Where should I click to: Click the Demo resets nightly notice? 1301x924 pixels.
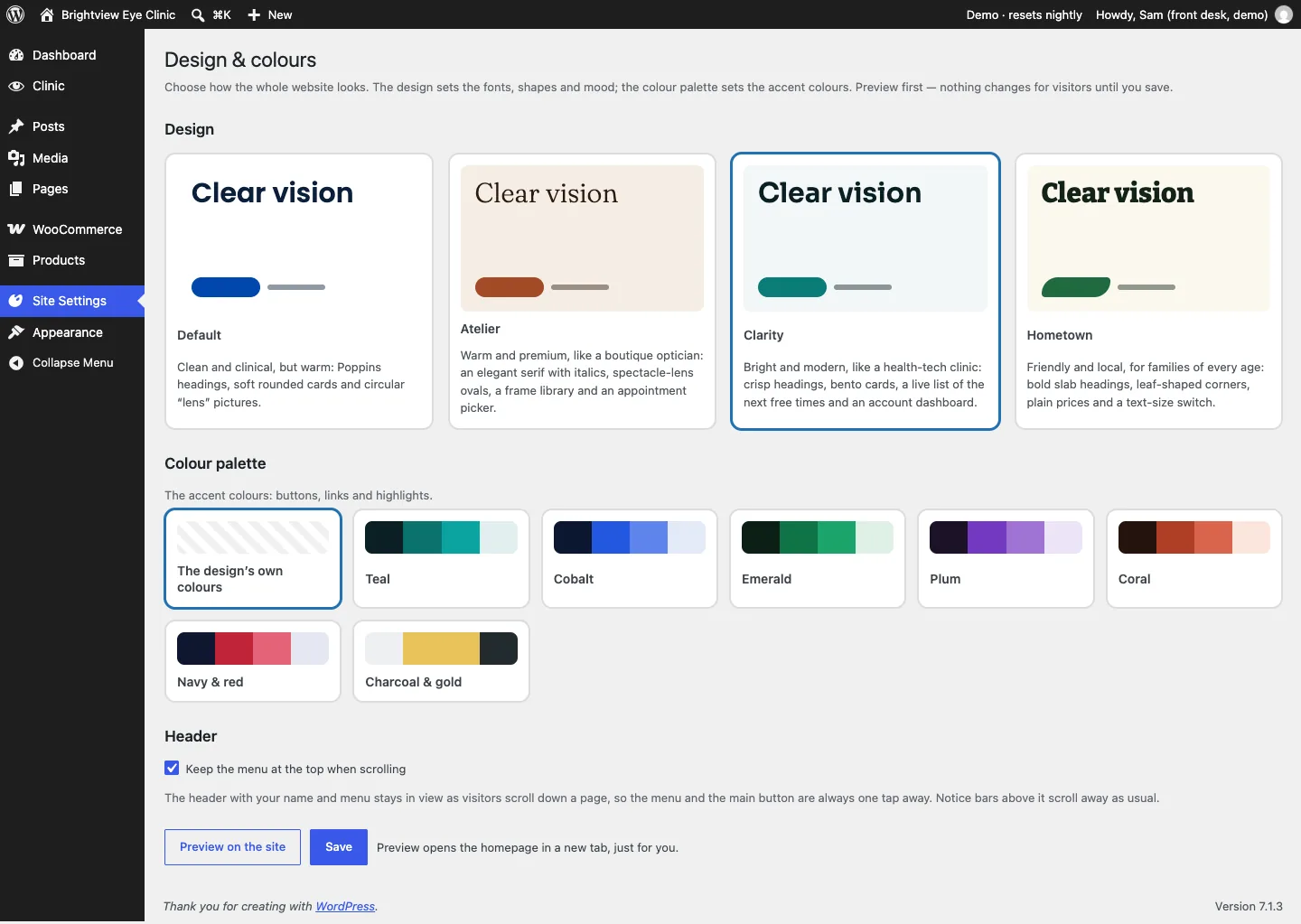pos(1024,14)
